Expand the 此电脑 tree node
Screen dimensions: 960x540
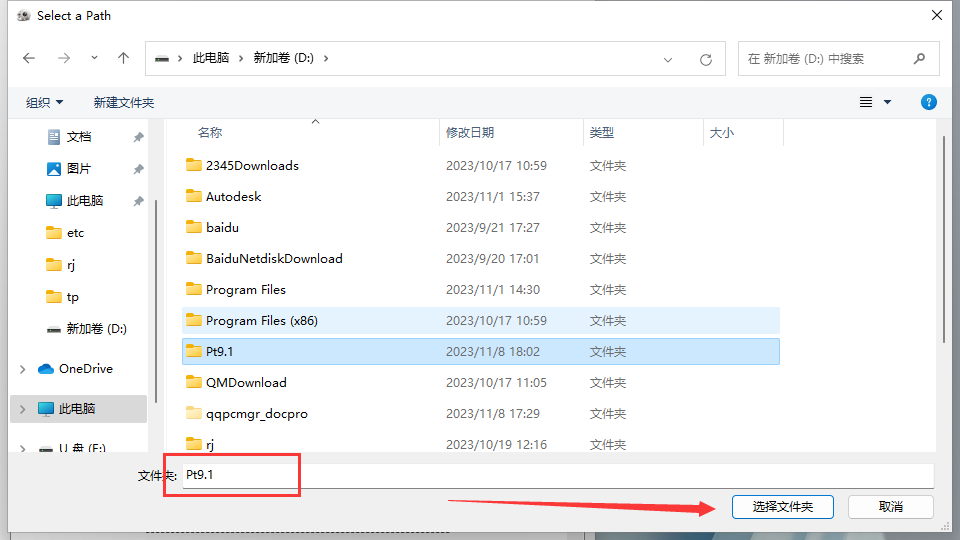[22, 409]
